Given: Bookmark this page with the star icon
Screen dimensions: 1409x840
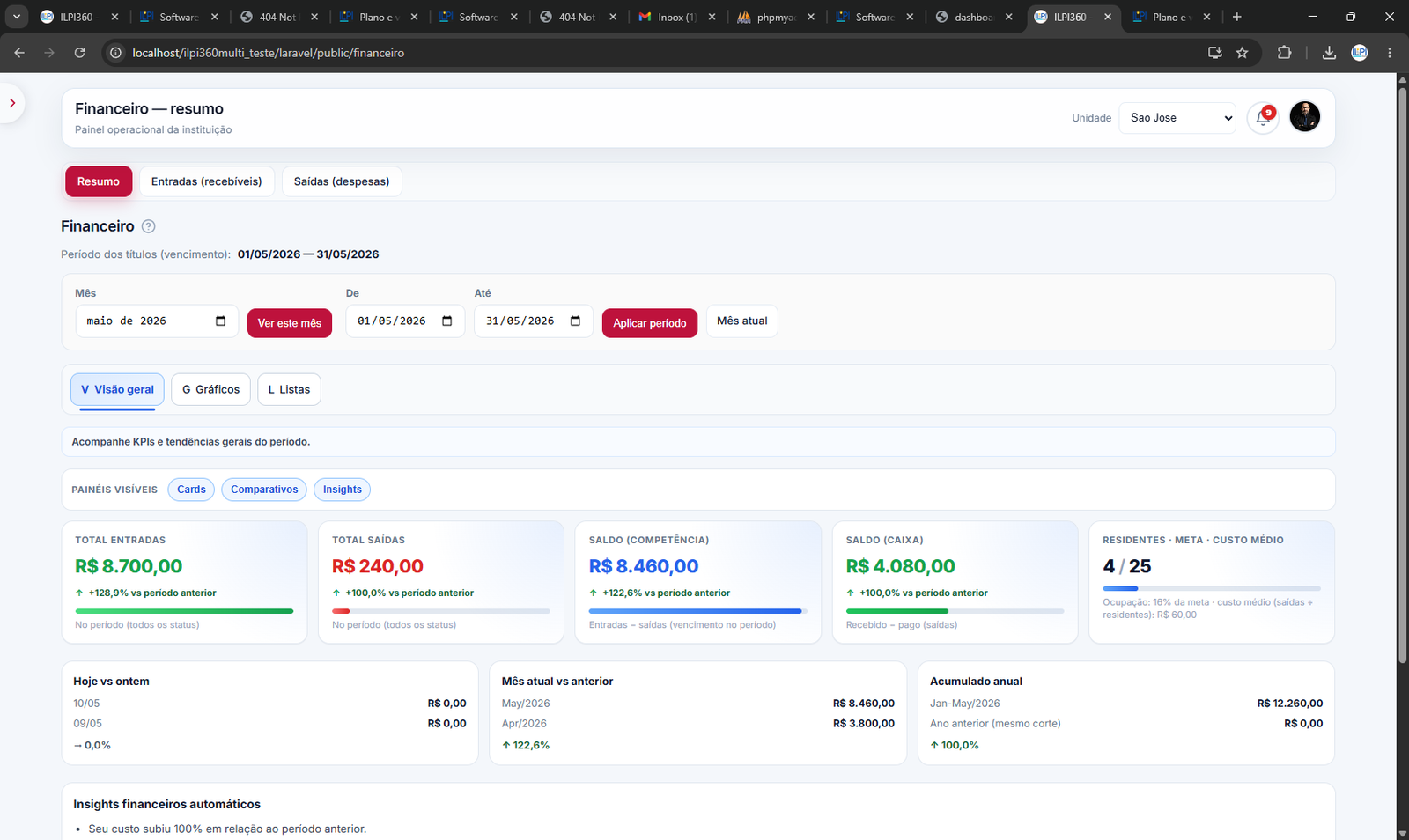Looking at the screenshot, I should 1242,53.
